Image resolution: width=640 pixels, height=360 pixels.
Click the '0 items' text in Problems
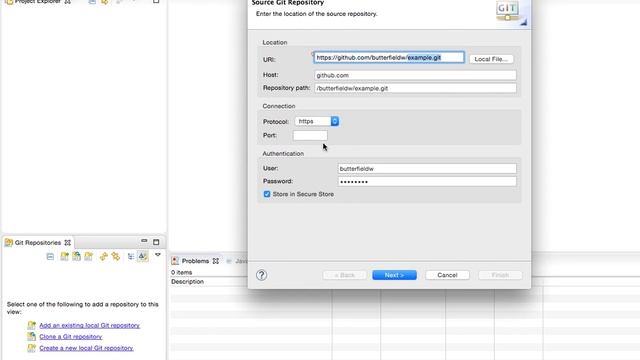182,272
